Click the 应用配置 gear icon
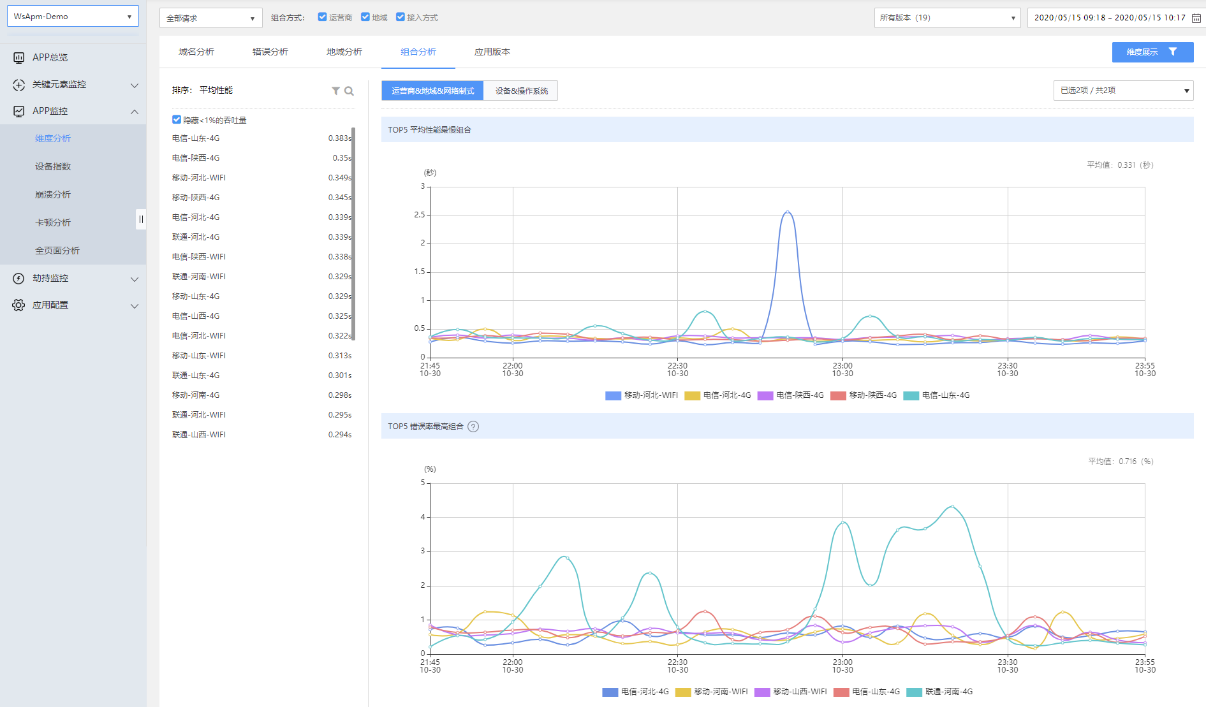The width and height of the screenshot is (1206, 707). (x=18, y=305)
